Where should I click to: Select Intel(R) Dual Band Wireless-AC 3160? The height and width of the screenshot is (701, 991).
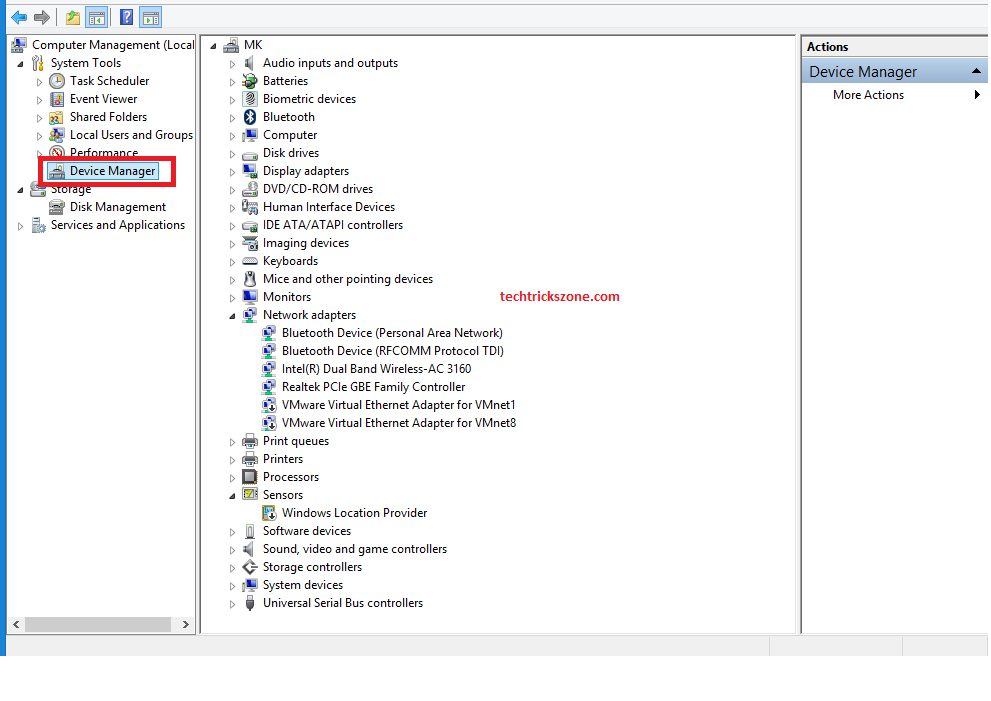point(376,369)
